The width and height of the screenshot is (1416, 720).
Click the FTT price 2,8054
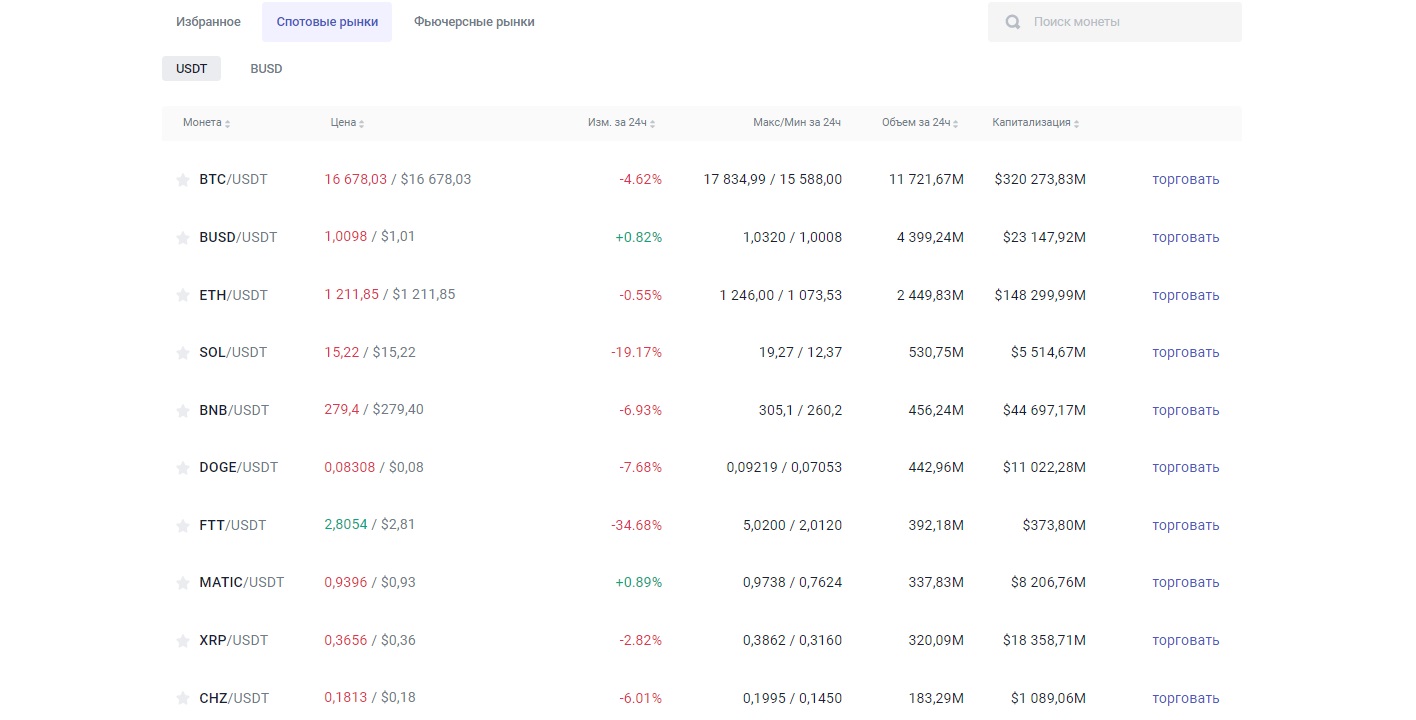tap(345, 525)
